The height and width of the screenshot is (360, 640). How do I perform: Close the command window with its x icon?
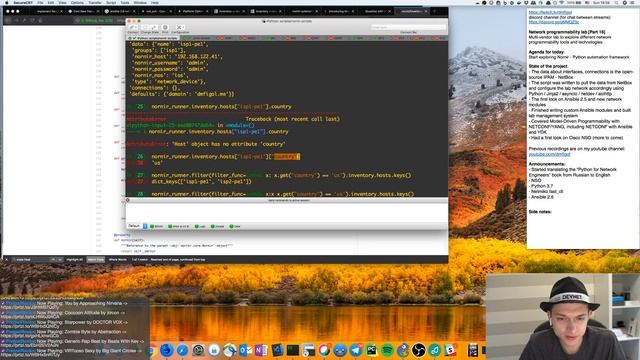point(128,200)
